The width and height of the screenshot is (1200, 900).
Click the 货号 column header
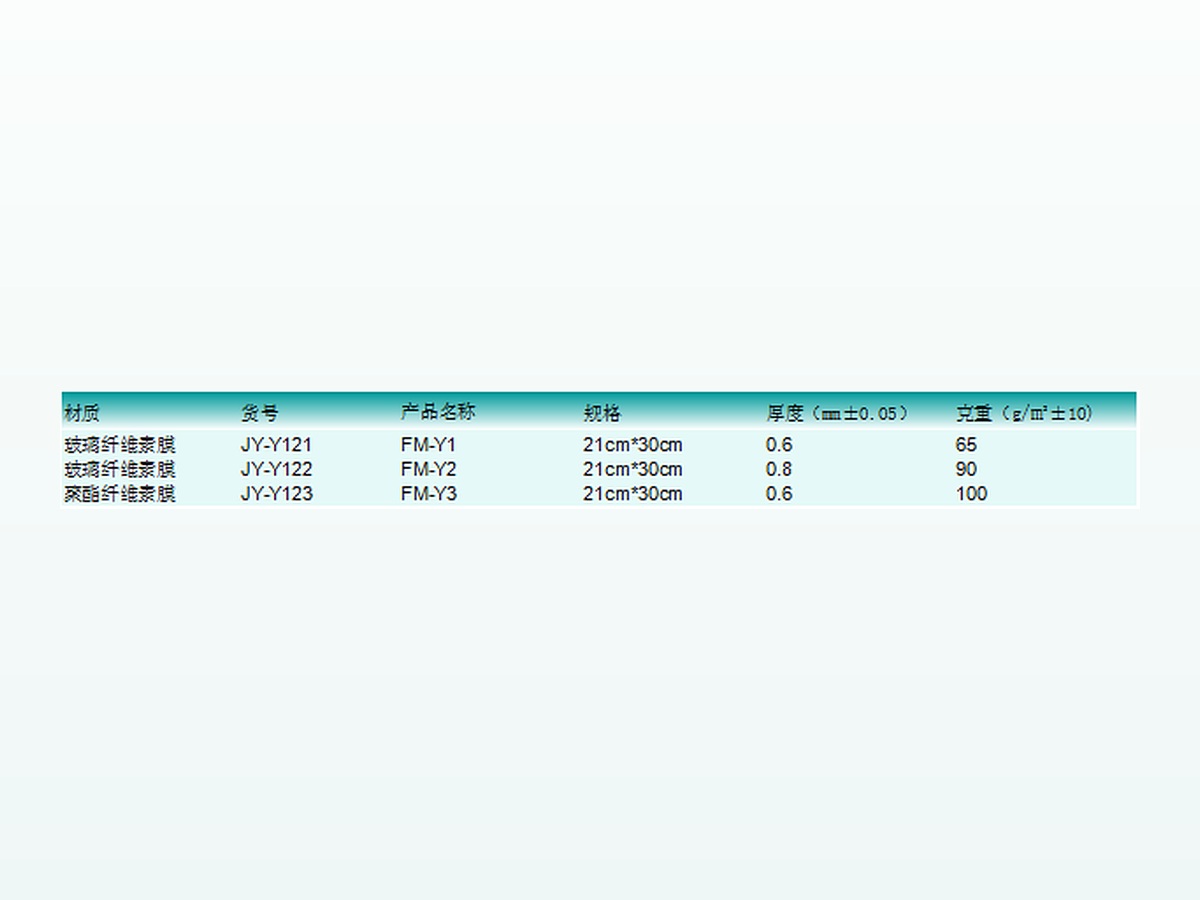point(260,412)
